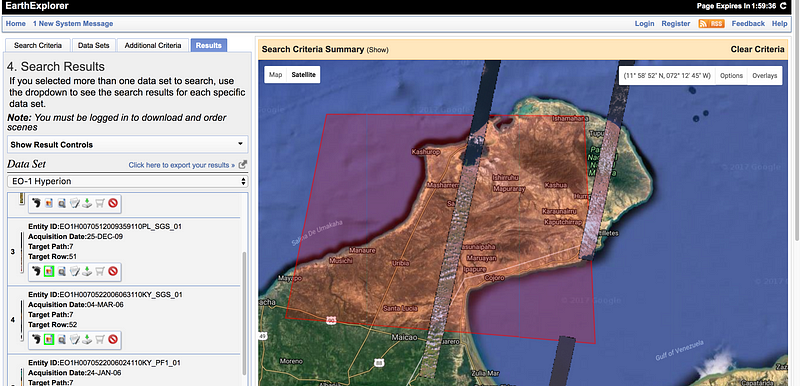Click download options icon for result 4
The width and height of the screenshot is (800, 386).
87,339
